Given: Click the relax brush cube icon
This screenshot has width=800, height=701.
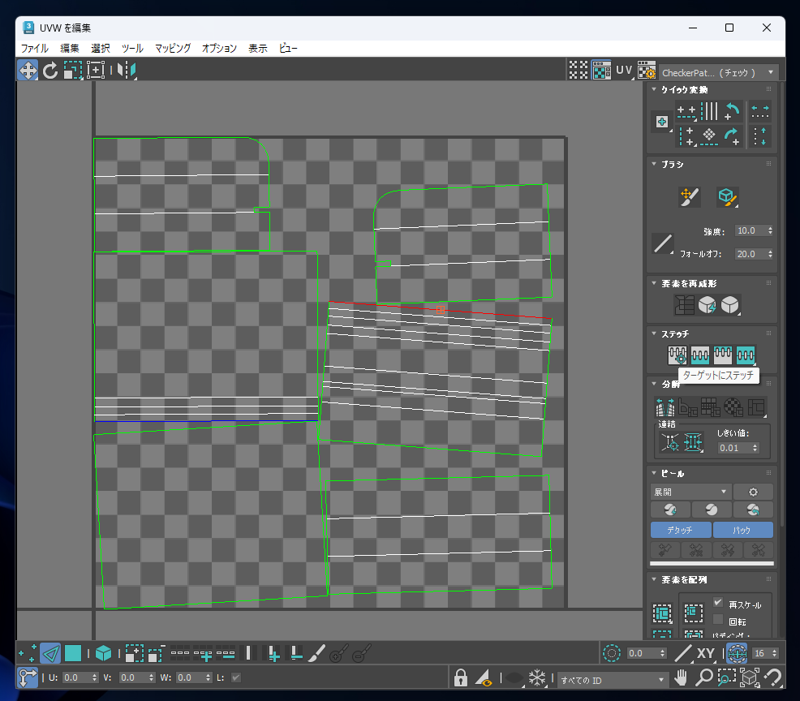Looking at the screenshot, I should [727, 197].
